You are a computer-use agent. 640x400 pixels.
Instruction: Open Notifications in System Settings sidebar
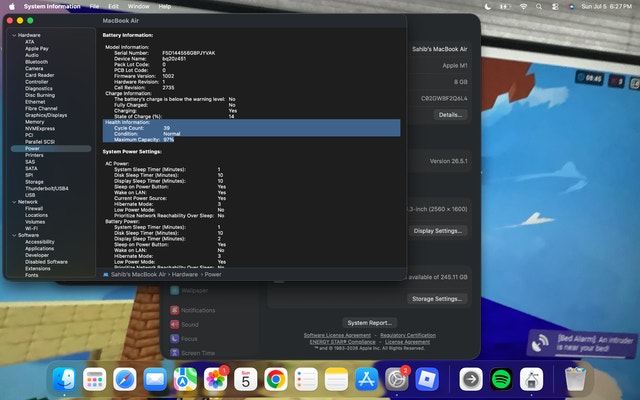click(193, 310)
